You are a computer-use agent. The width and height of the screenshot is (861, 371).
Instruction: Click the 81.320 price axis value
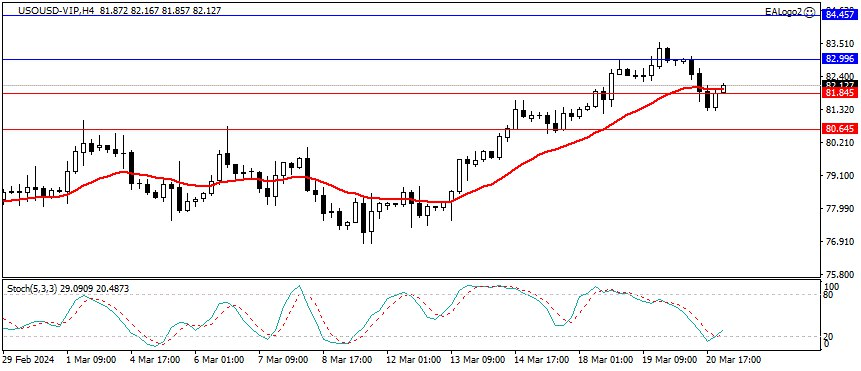pos(841,110)
